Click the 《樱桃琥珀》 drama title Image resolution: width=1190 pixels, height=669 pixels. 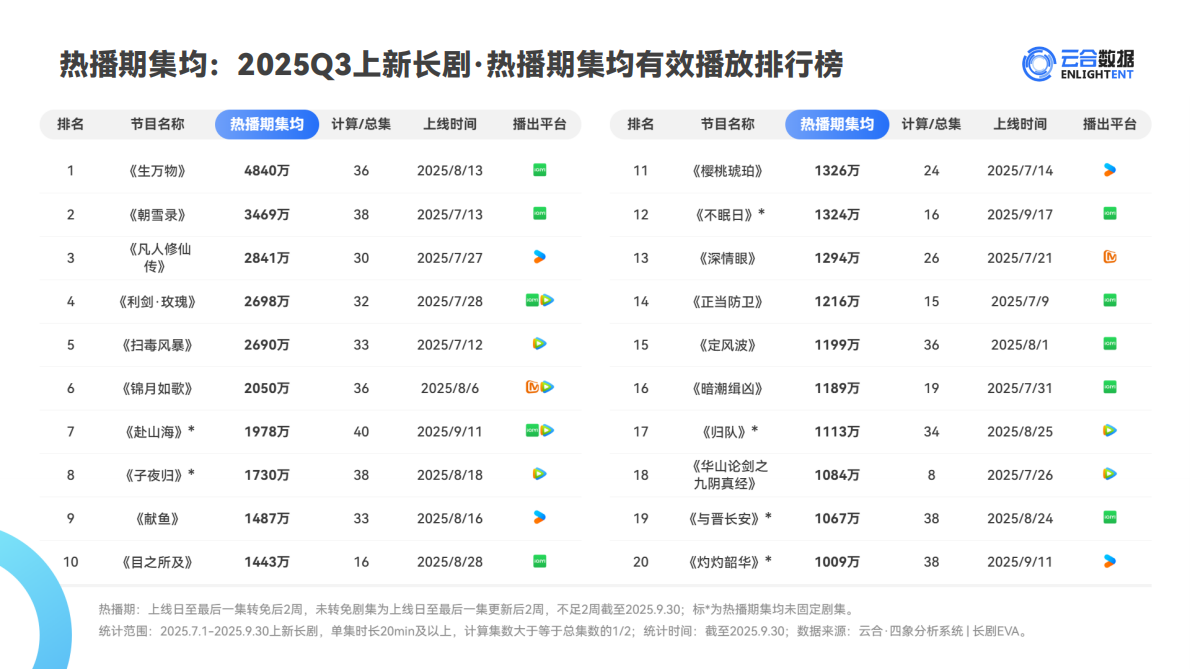[726, 170]
